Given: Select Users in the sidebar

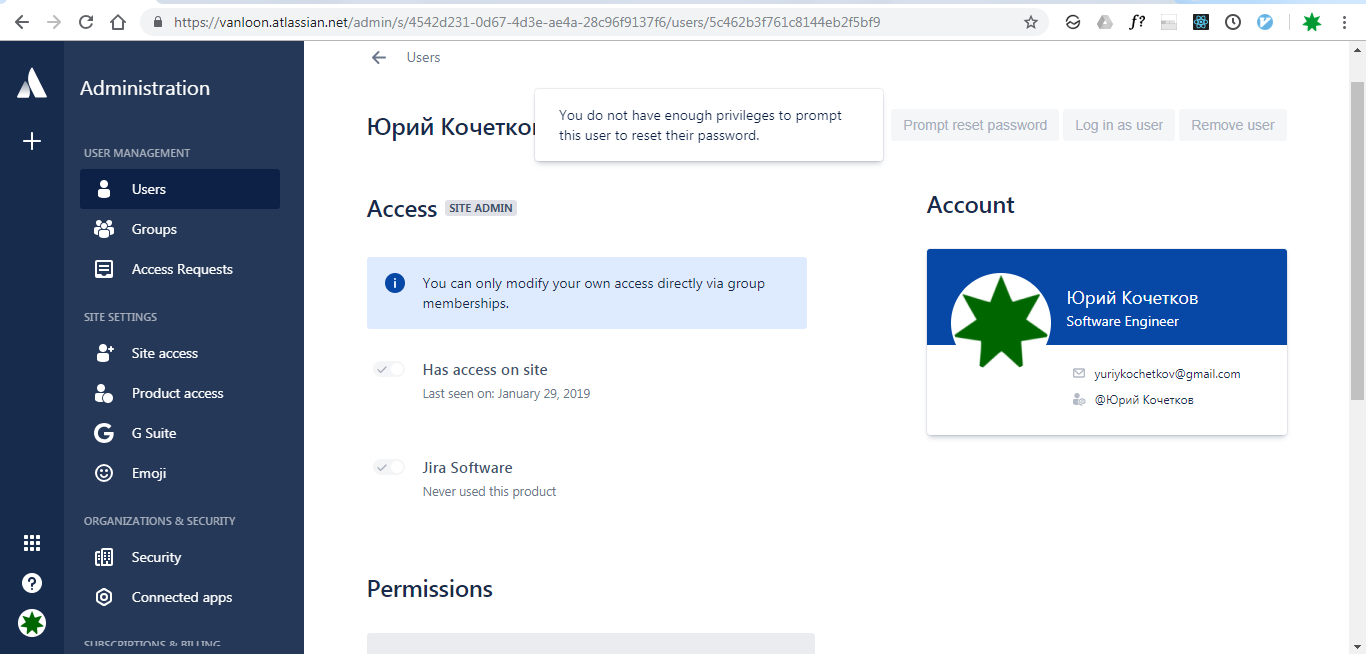Looking at the screenshot, I should coord(148,189).
